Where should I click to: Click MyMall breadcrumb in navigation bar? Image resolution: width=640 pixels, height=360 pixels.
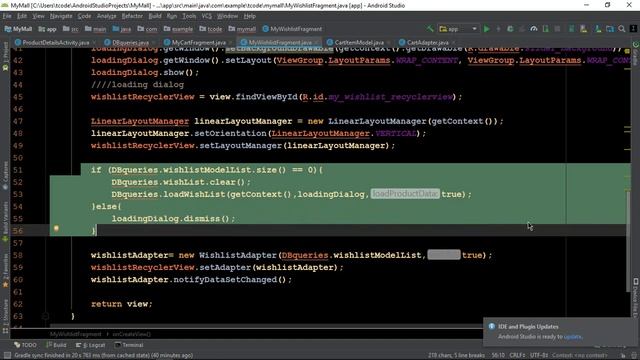[18, 29]
